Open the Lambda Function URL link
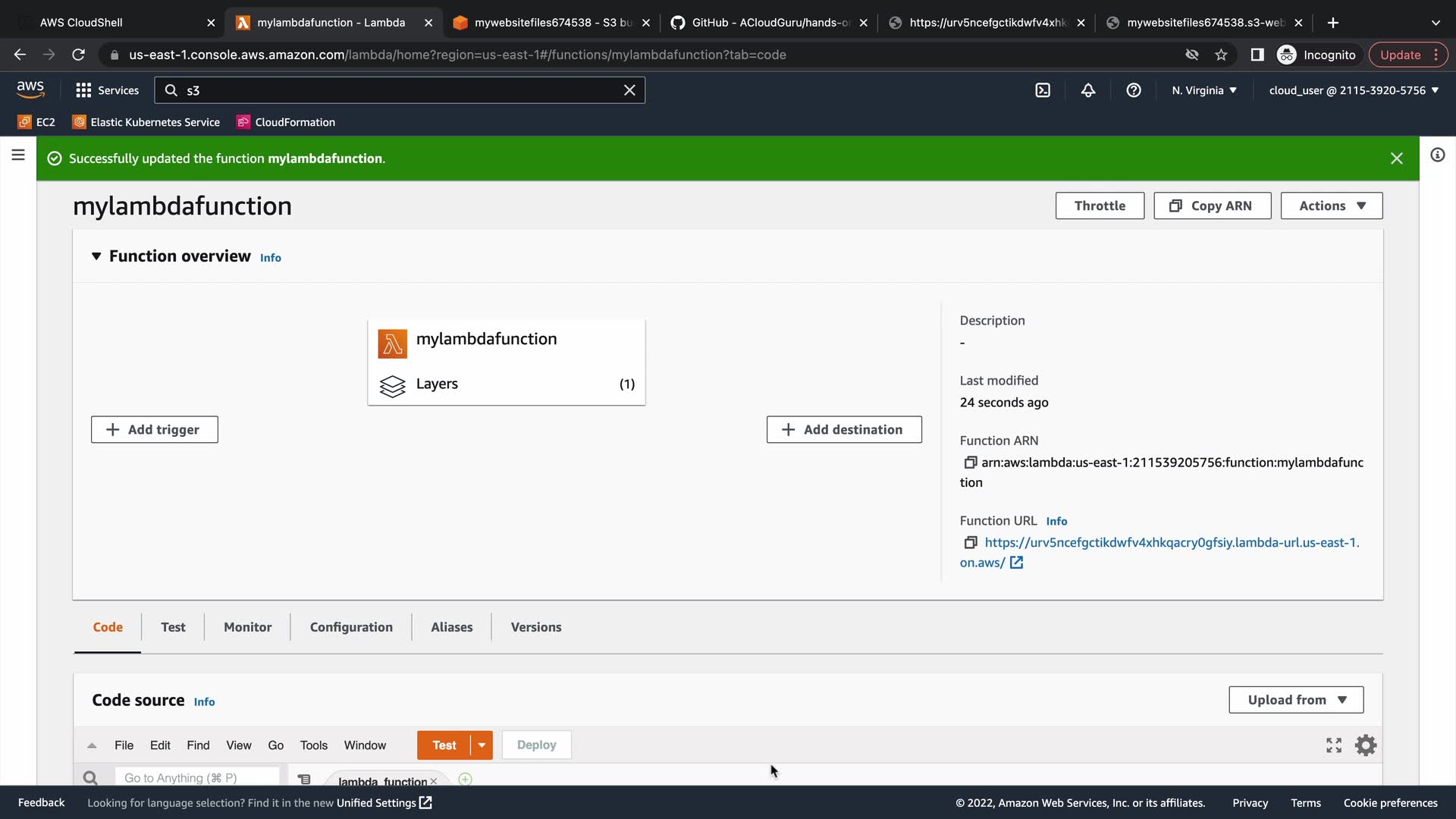Screen dimensions: 1456x819 (1172, 543)
